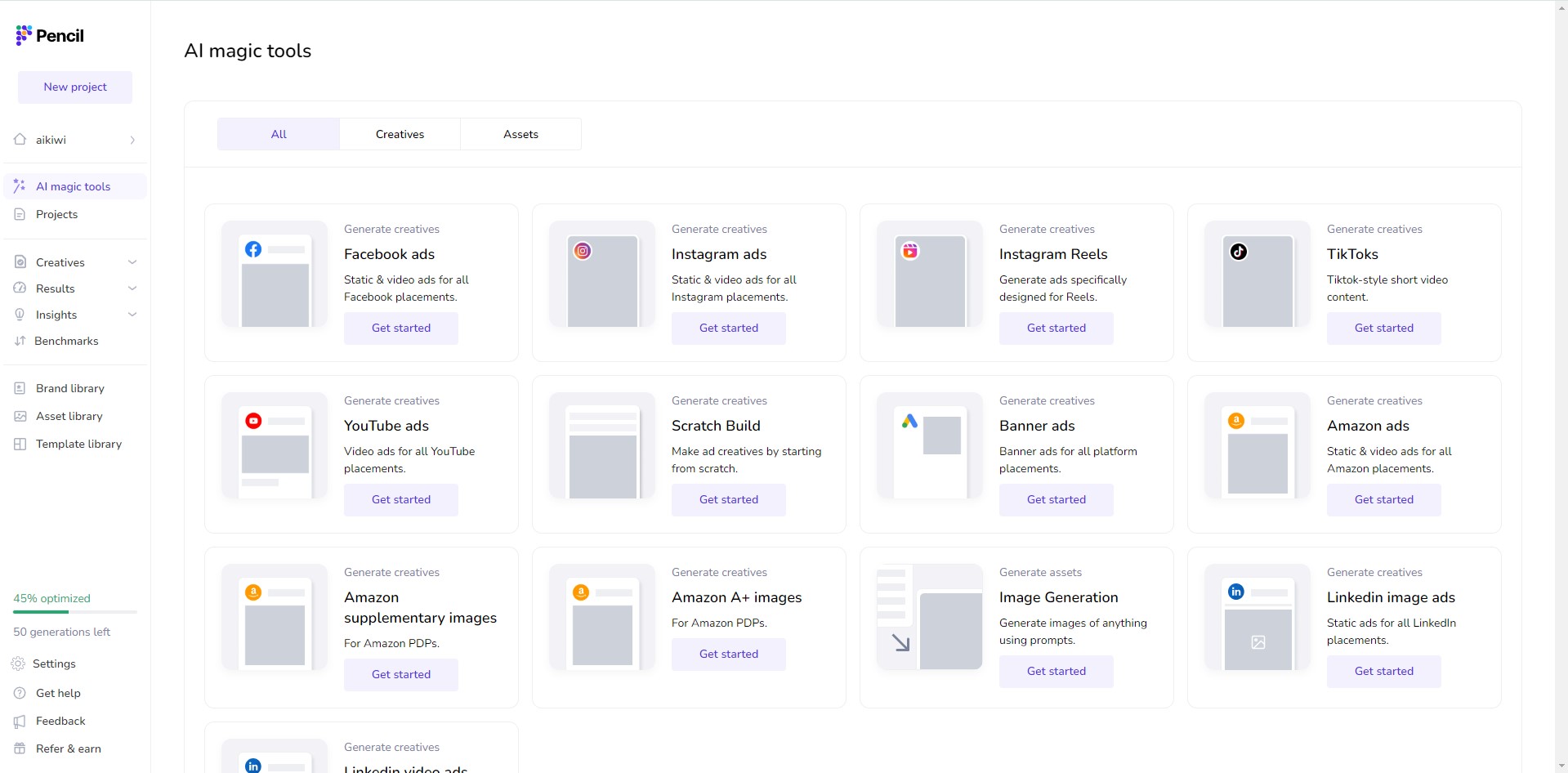
Task: Click the New project button
Action: (x=75, y=87)
